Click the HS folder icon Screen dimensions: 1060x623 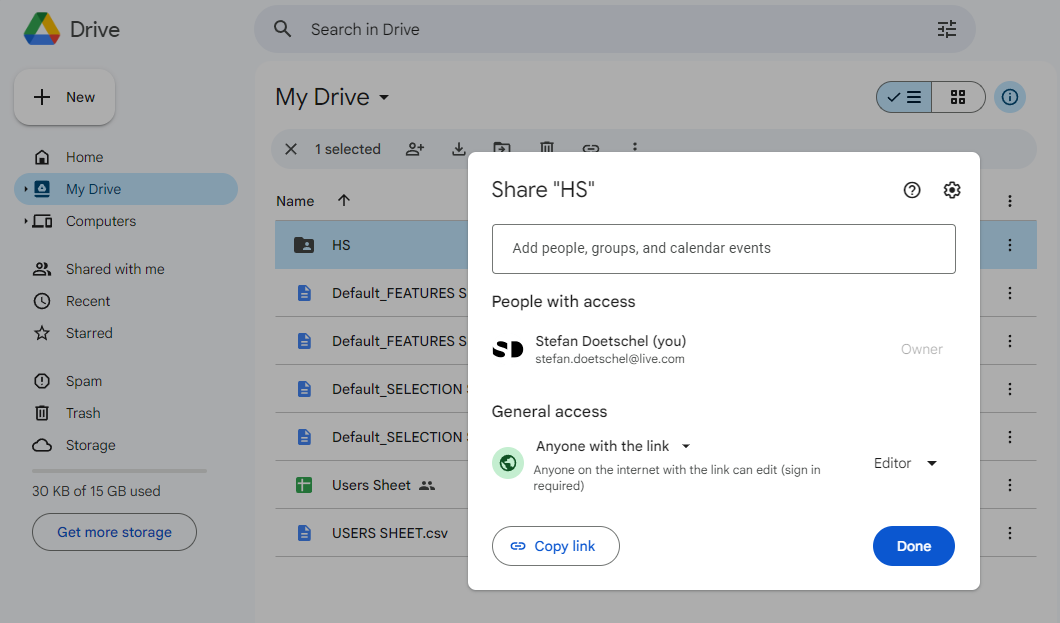coord(304,245)
